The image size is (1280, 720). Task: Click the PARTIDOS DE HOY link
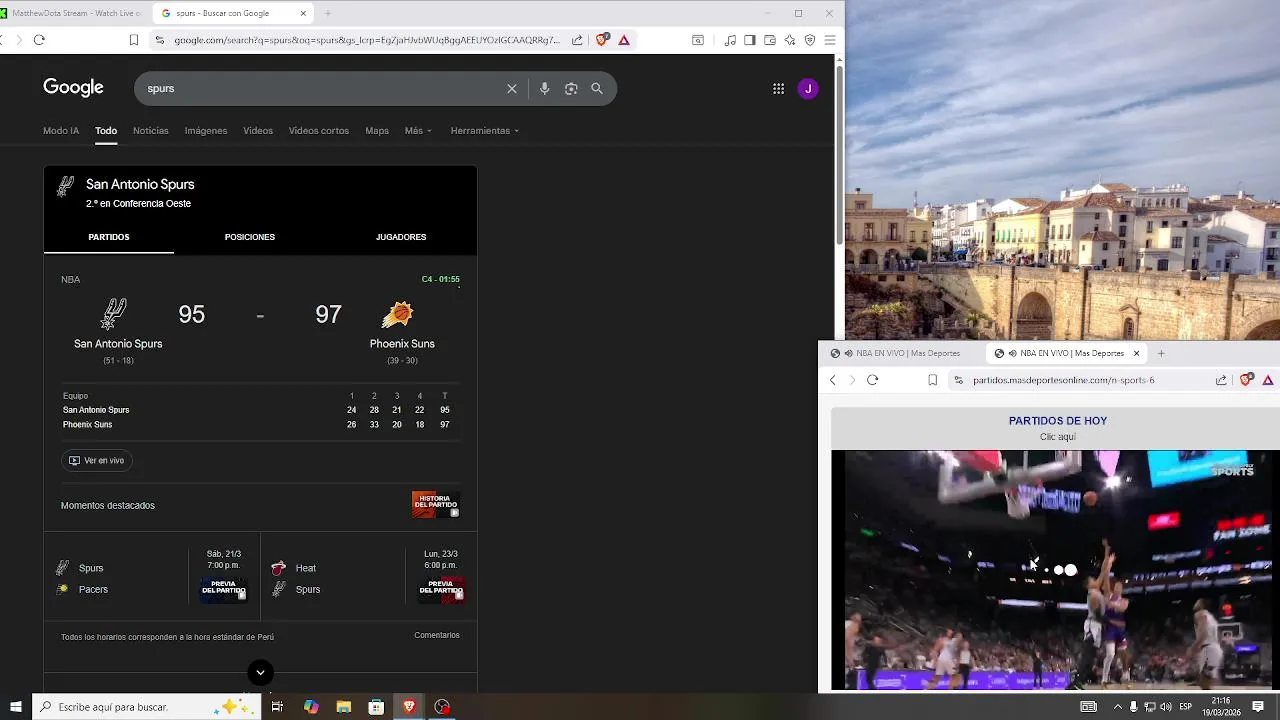(1058, 421)
